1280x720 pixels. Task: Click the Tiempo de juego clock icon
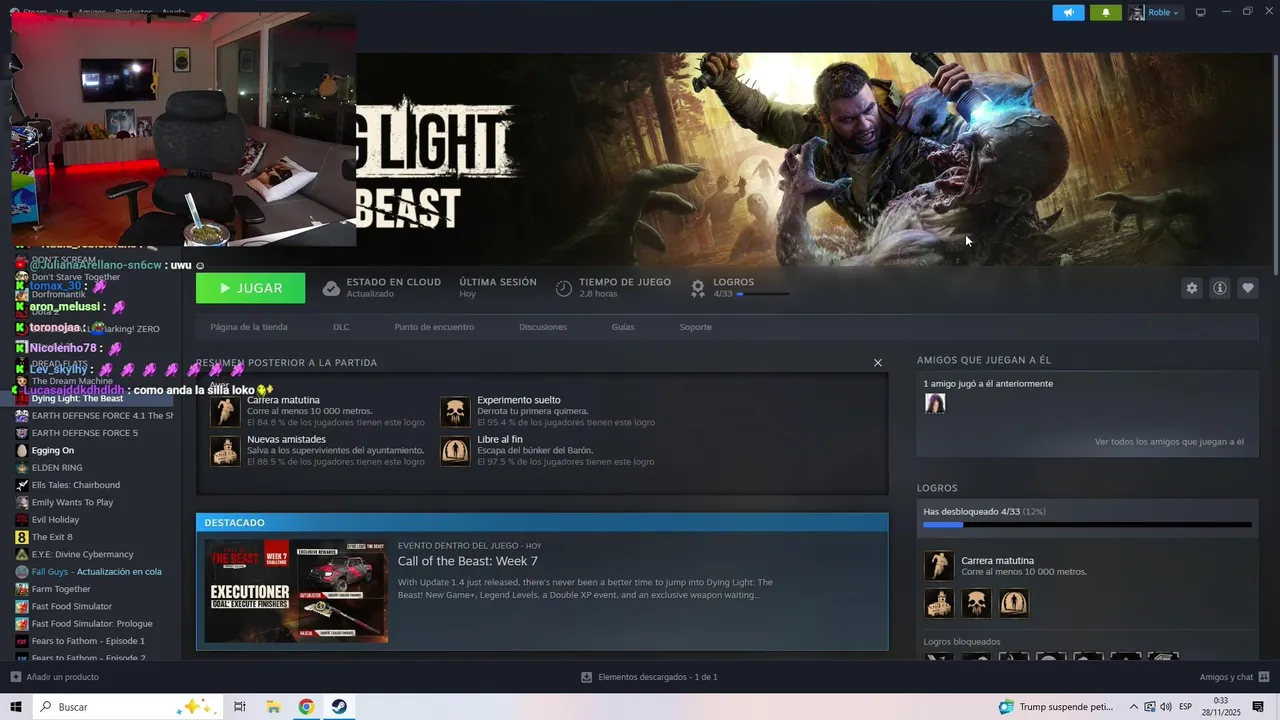(x=564, y=288)
